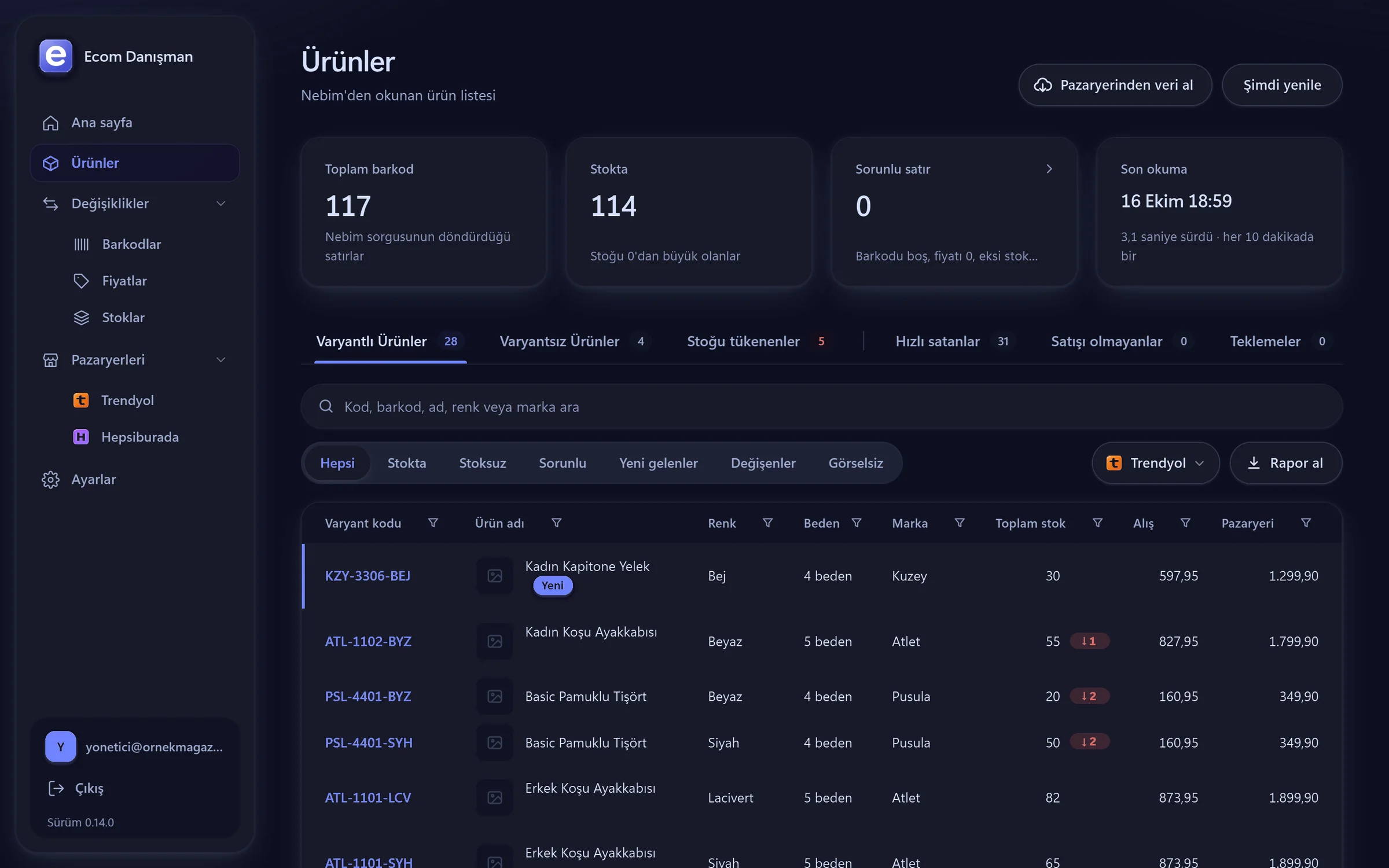The width and height of the screenshot is (1389, 868).
Task: Select the Hepsi filter chip
Action: 337,463
